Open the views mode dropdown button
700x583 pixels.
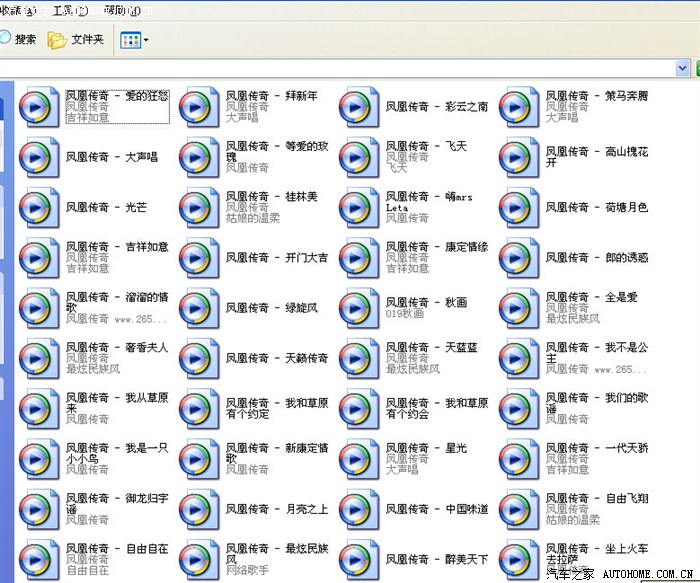(x=134, y=40)
